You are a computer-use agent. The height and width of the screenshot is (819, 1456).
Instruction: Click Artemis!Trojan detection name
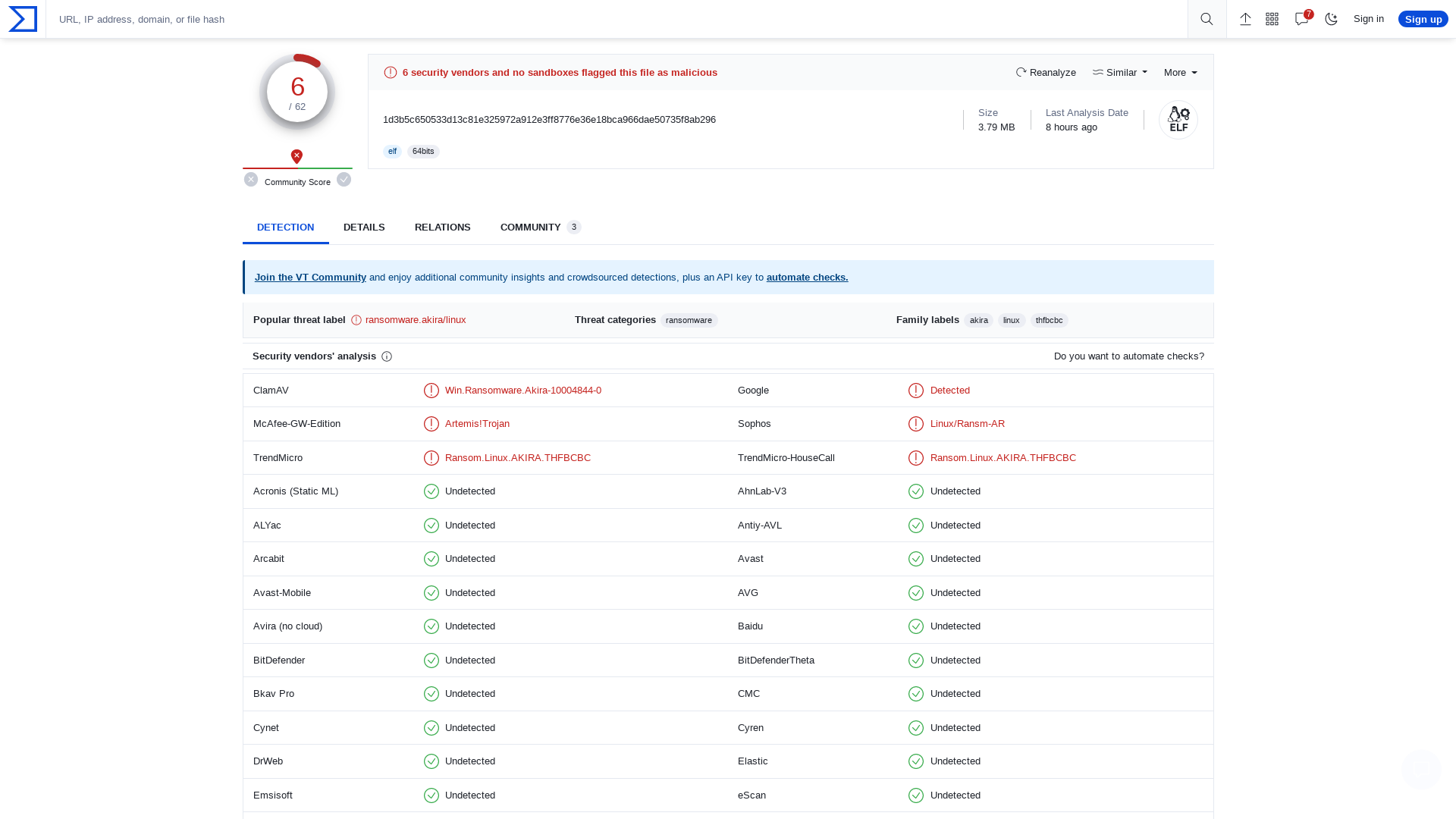[x=477, y=424]
